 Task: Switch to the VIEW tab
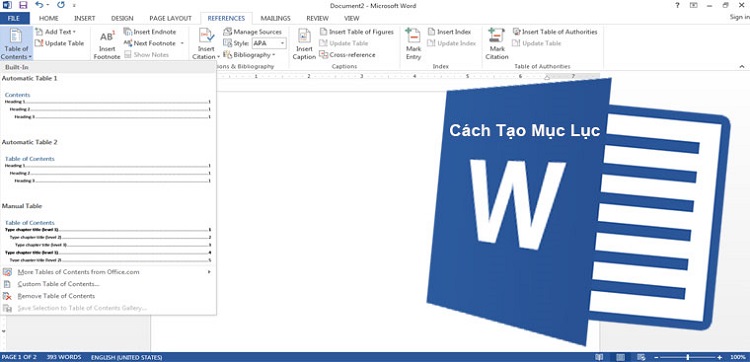[x=352, y=18]
